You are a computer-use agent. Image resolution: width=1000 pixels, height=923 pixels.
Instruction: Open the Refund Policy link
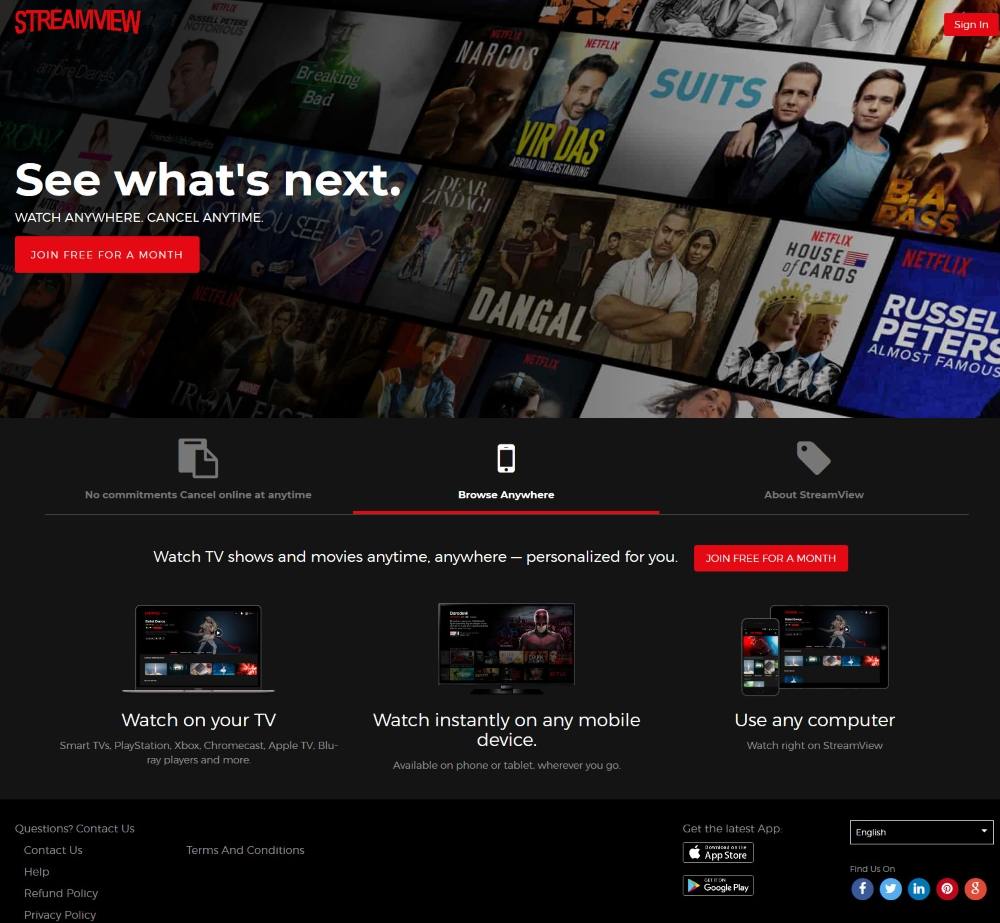(61, 893)
